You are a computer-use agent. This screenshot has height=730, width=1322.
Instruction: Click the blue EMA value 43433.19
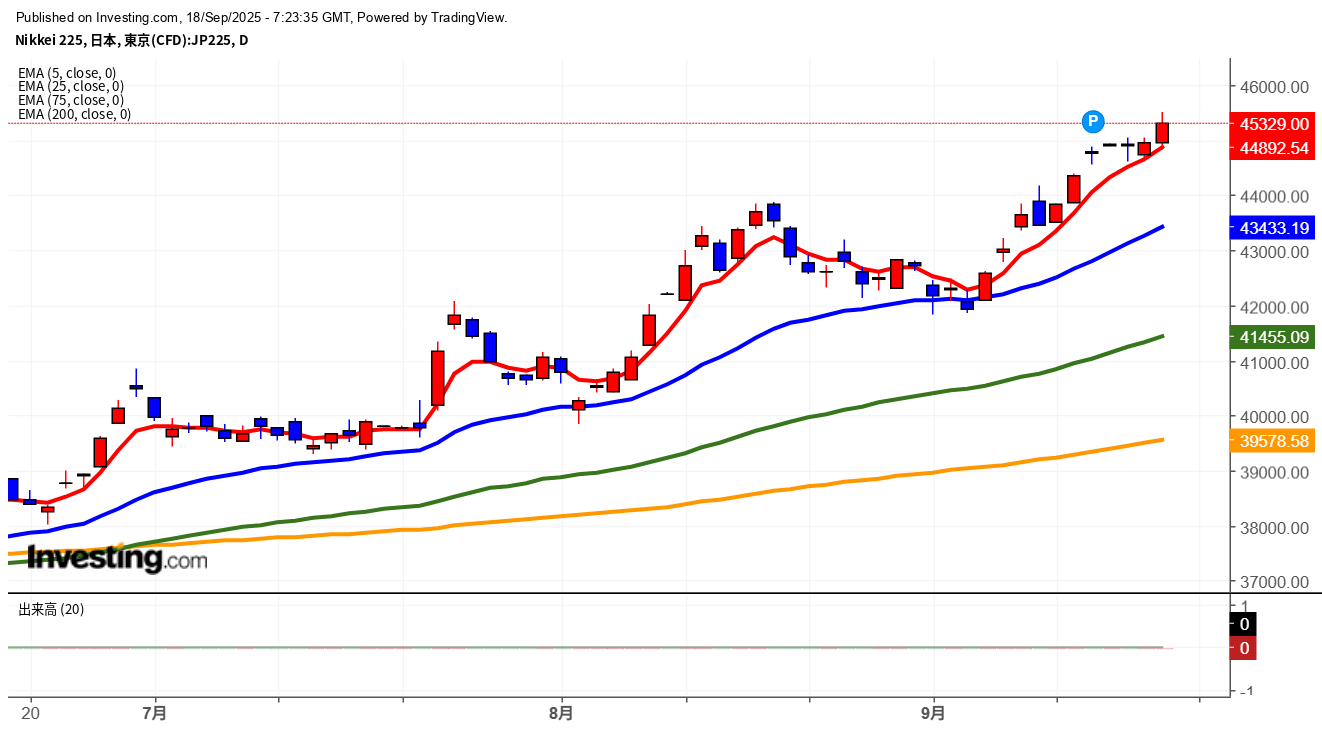click(x=1274, y=228)
